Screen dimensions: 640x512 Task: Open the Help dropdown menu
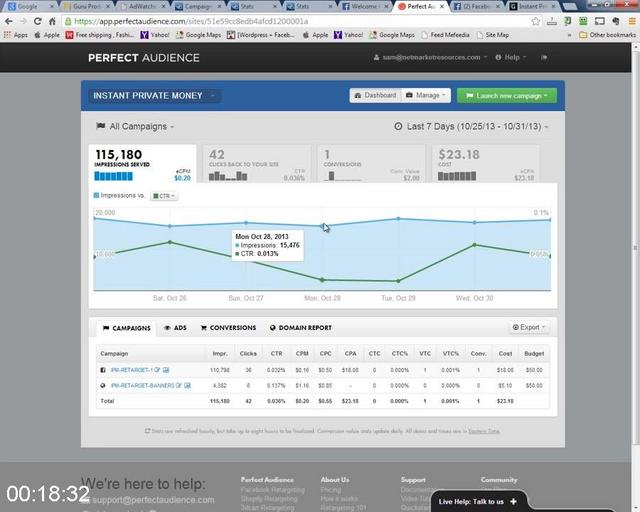click(x=511, y=58)
